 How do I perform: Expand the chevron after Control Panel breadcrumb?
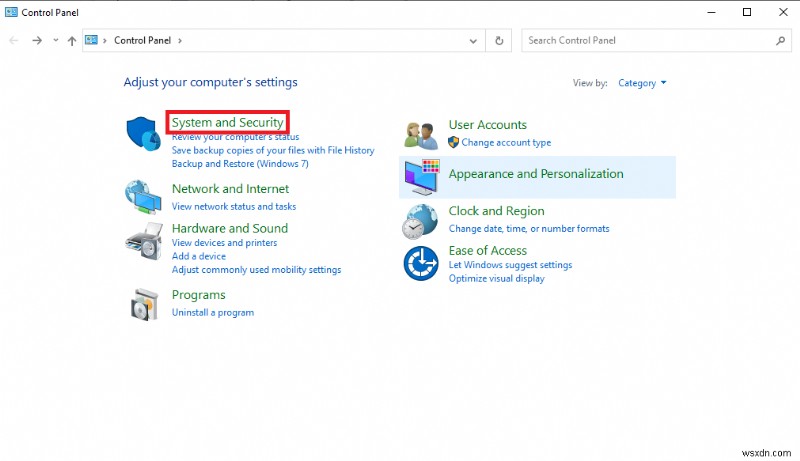(180, 40)
